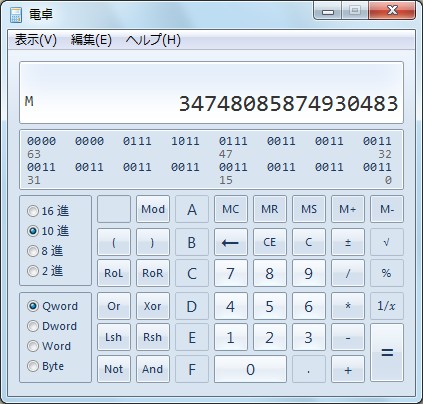Click the percent button

387,273
